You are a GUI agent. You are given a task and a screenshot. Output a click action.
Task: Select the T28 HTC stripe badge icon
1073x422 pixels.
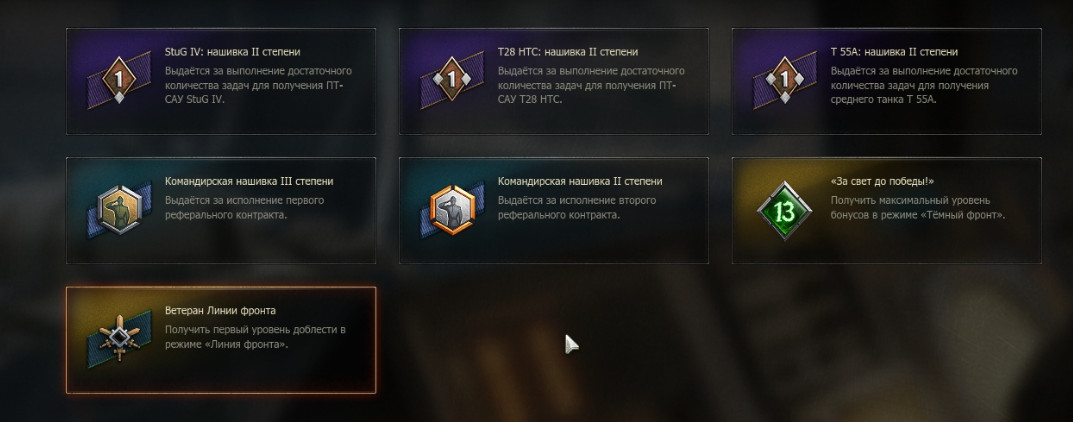tap(452, 80)
